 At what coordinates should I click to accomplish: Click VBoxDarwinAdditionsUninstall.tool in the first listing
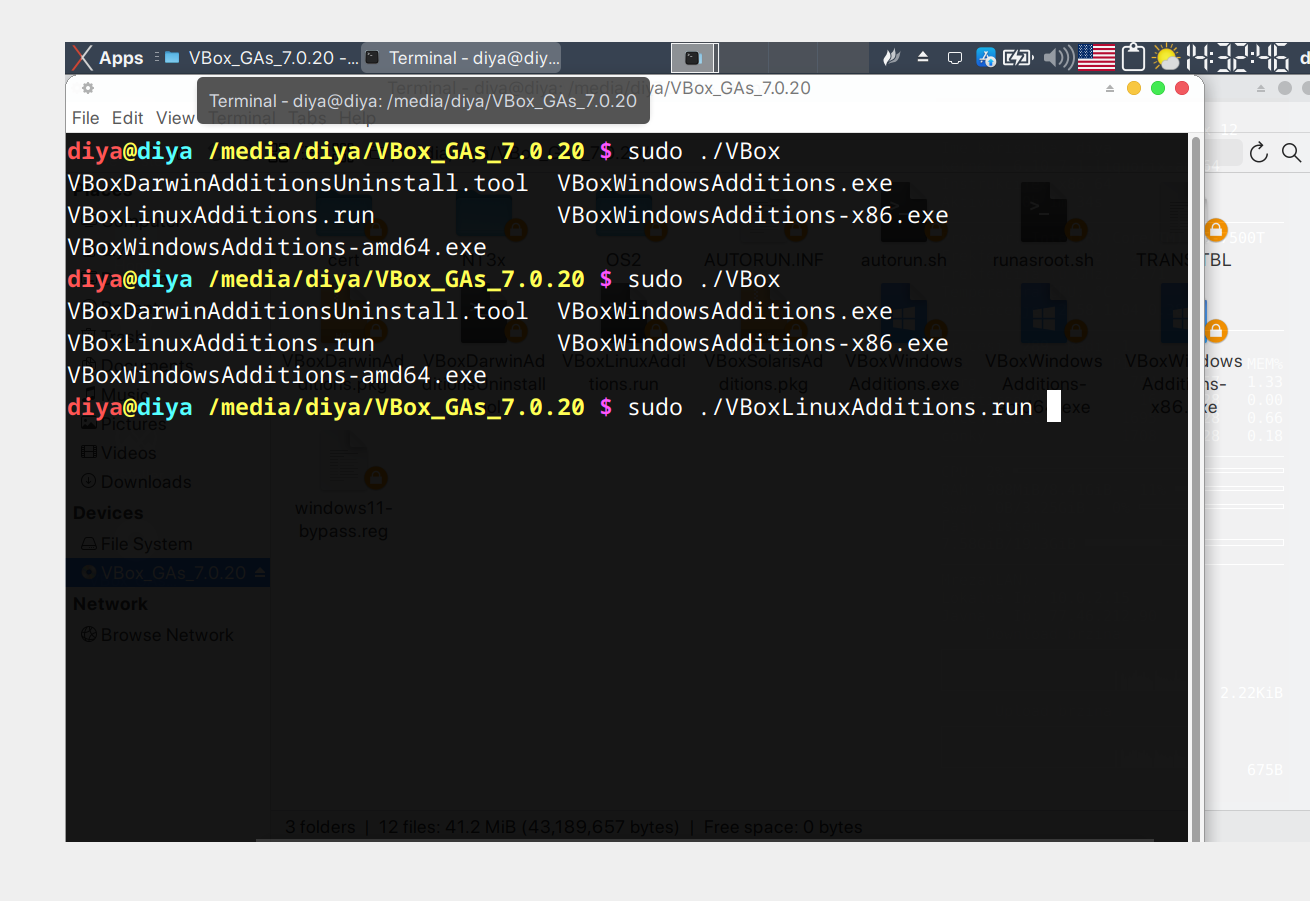297,183
